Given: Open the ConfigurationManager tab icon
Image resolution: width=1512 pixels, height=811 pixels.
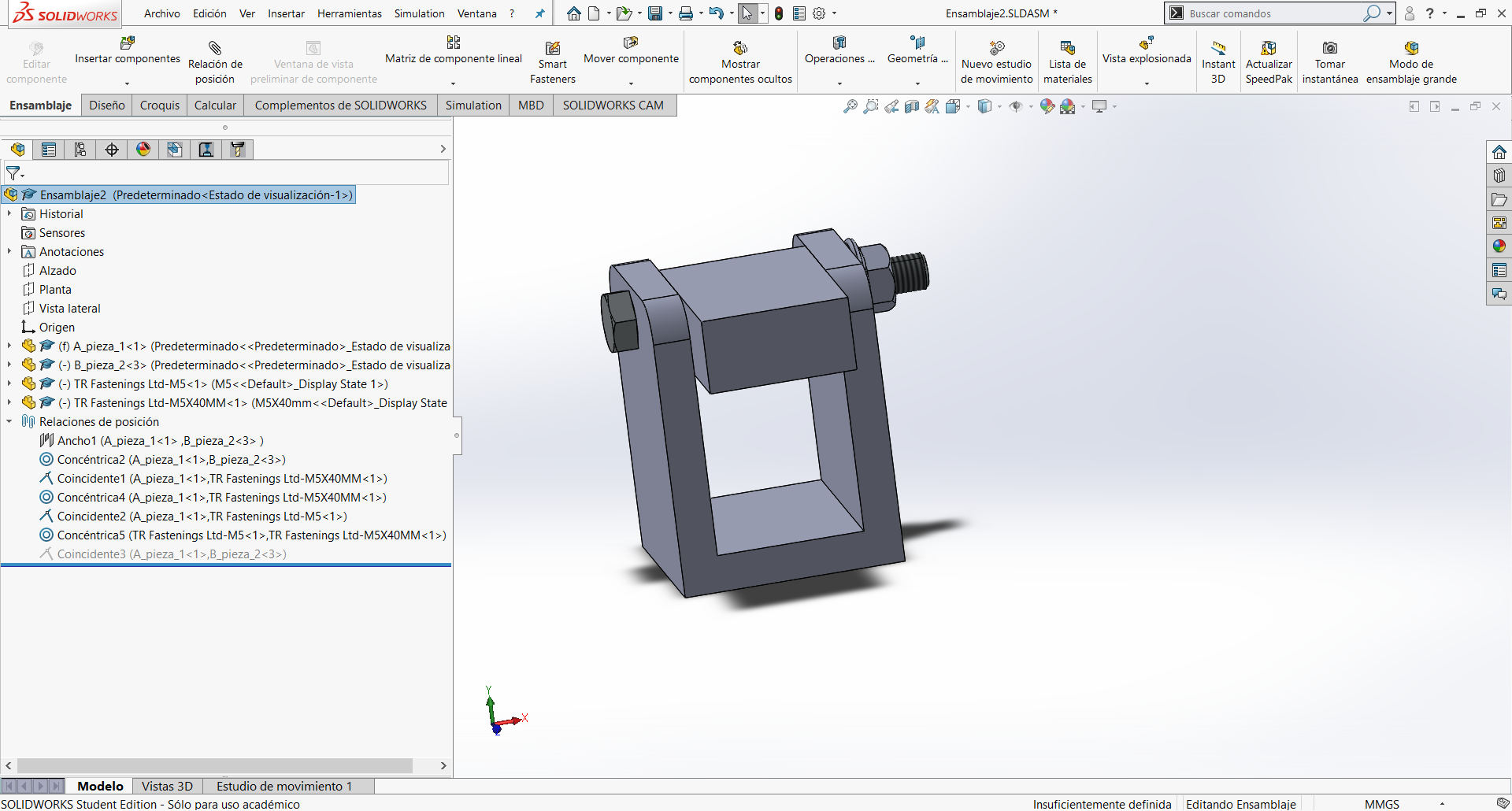Looking at the screenshot, I should click(80, 150).
